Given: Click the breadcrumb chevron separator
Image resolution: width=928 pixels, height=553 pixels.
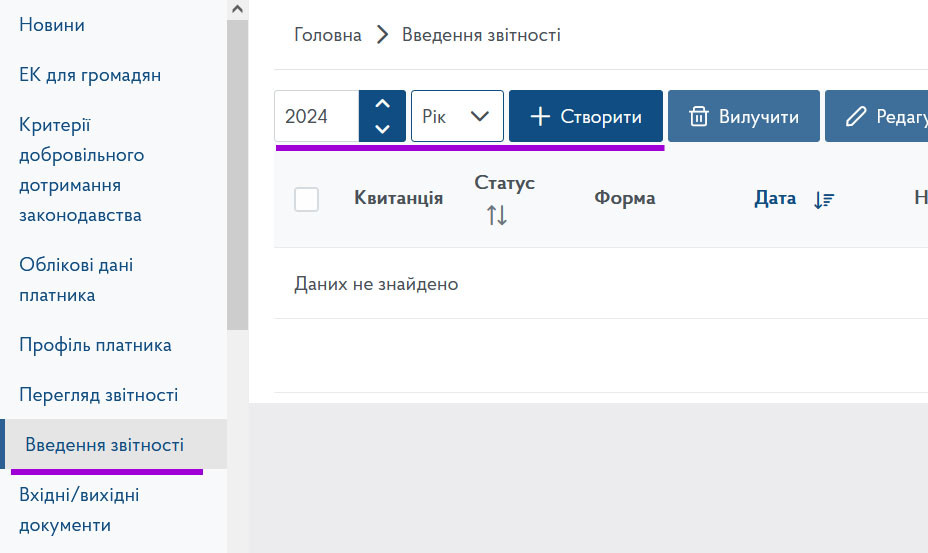Looking at the screenshot, I should (x=381, y=35).
